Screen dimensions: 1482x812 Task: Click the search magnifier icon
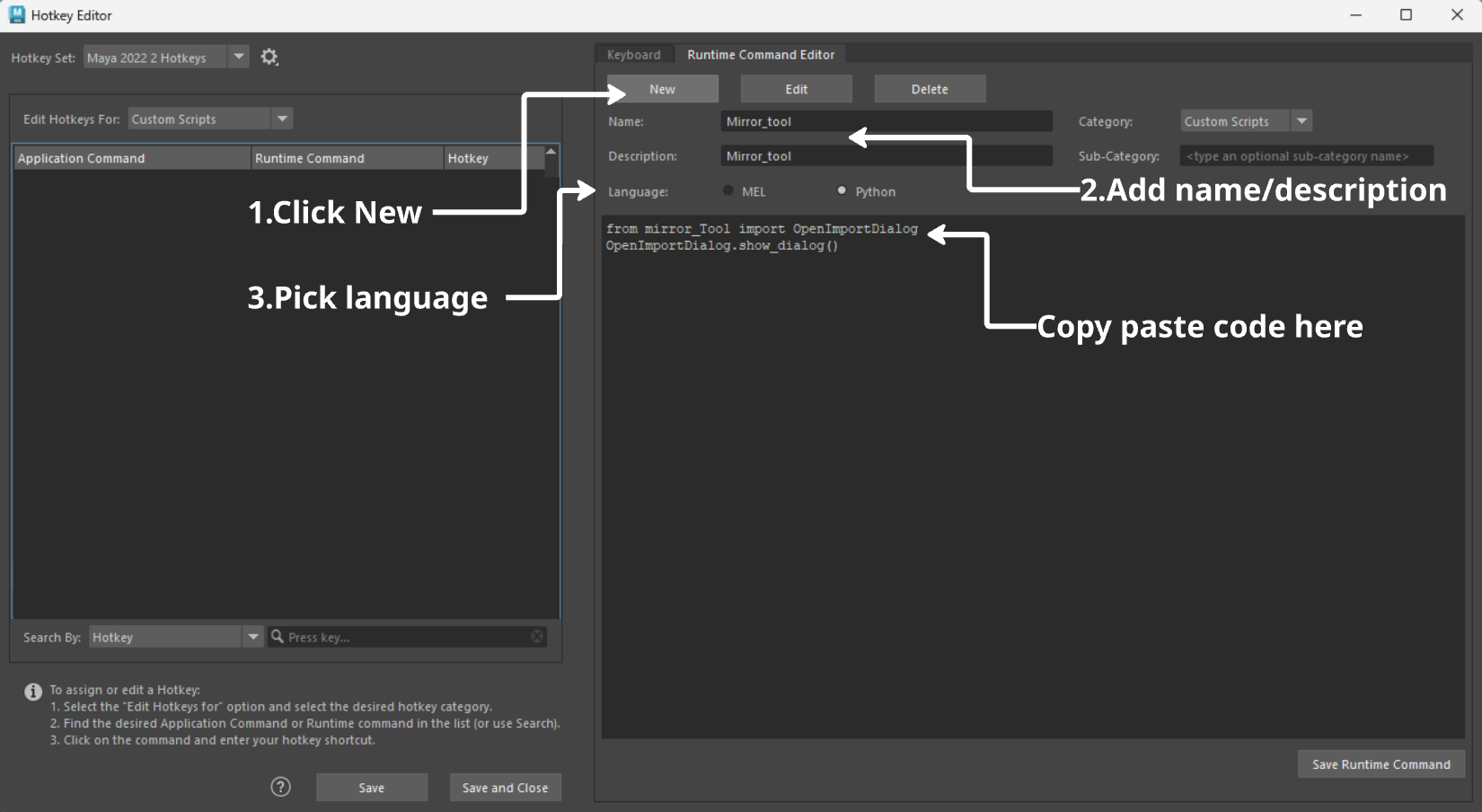(278, 637)
